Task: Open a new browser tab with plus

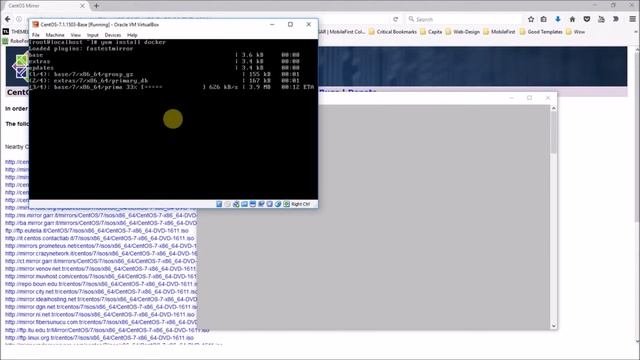Action: (96, 6)
